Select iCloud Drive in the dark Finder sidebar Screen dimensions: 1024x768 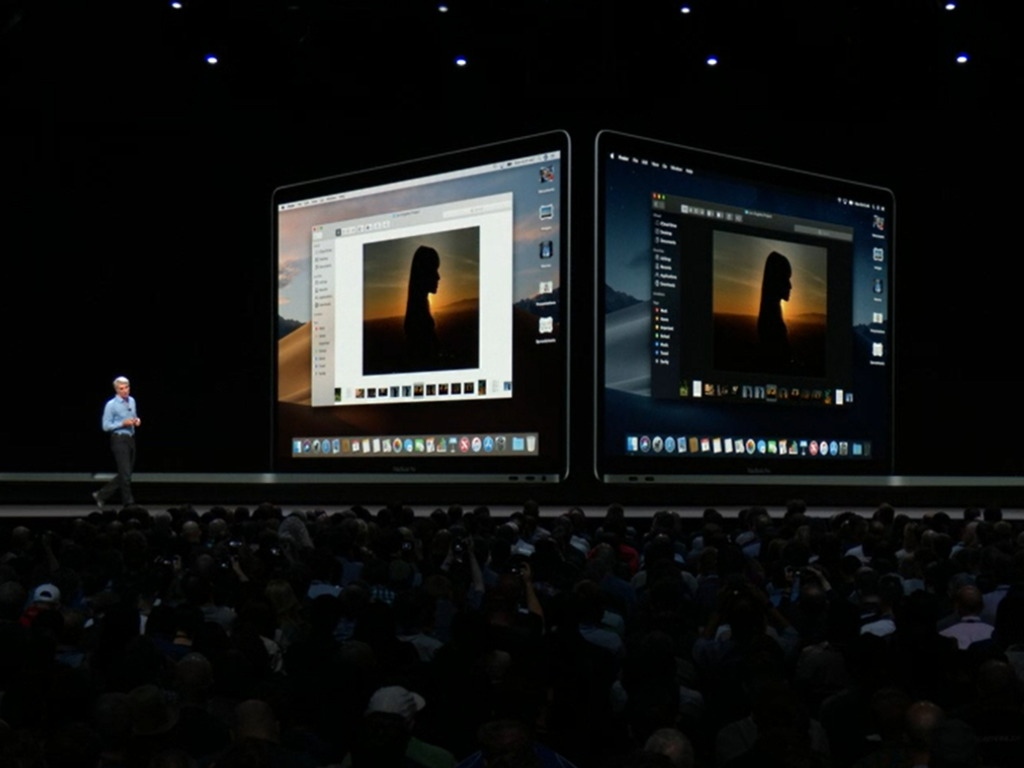coord(667,225)
